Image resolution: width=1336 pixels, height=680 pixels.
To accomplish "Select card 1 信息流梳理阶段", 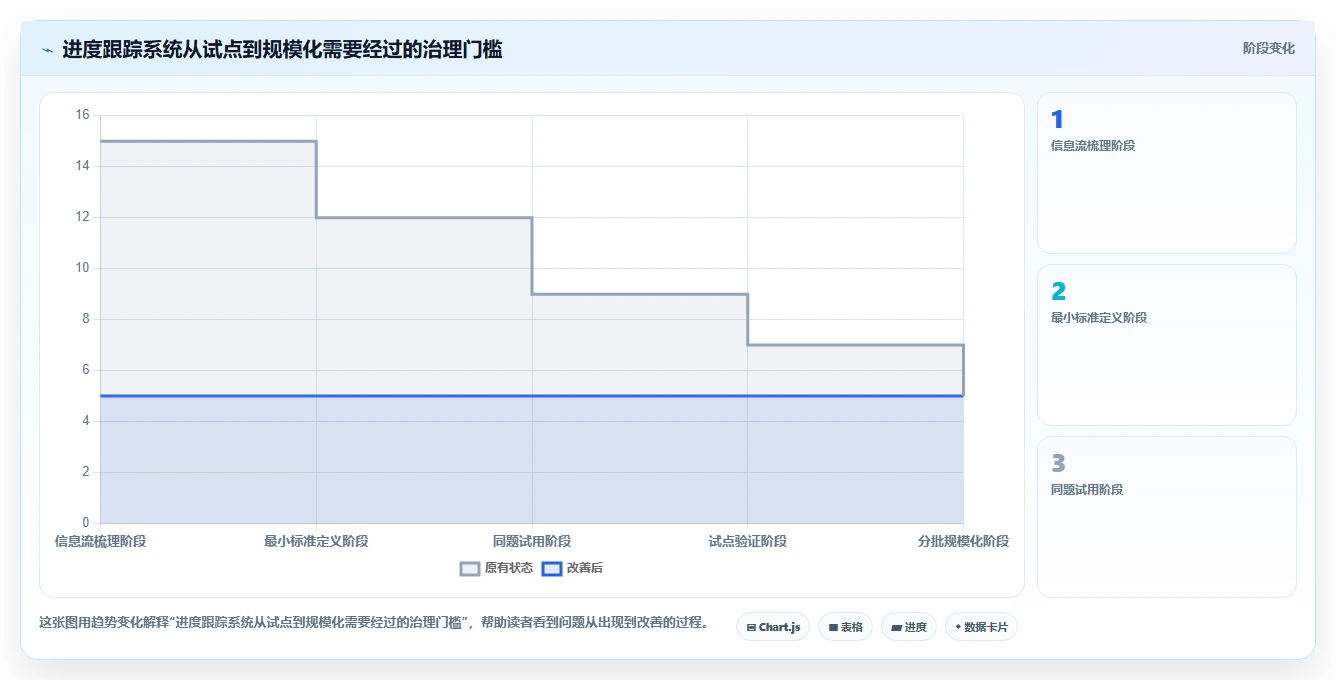I will 1167,173.
